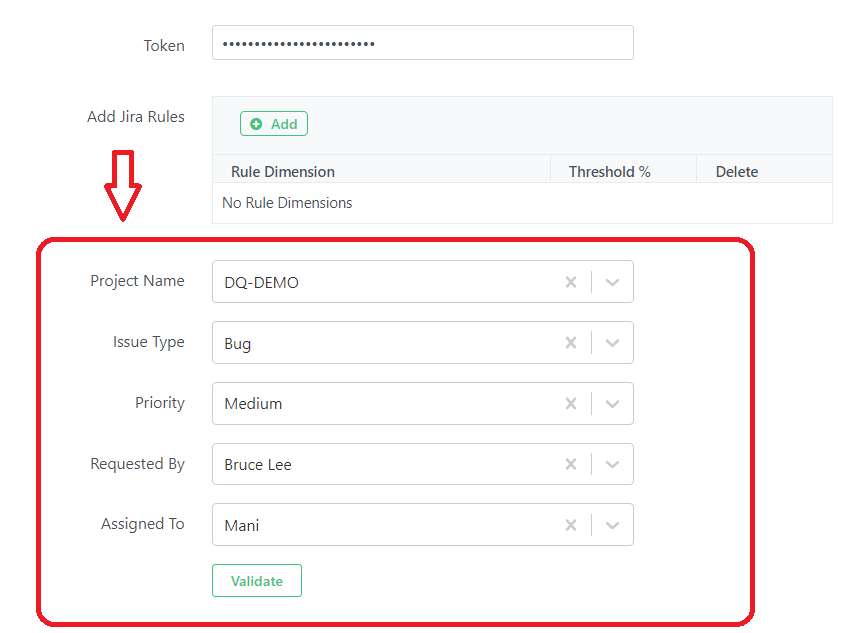The image size is (866, 633).
Task: Add a new Jira rule
Action: pyautogui.click(x=274, y=124)
